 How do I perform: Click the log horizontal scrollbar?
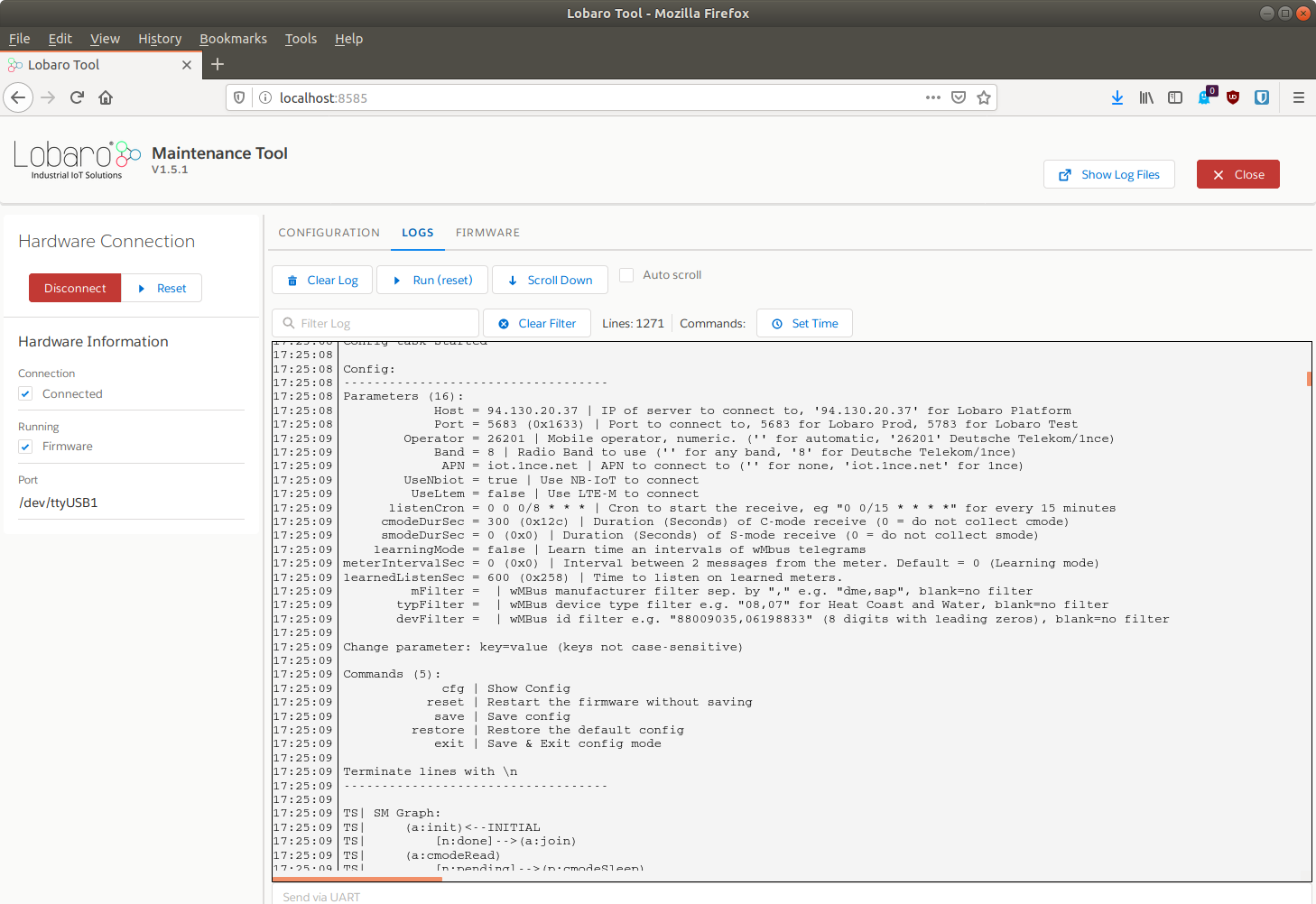pos(357,879)
